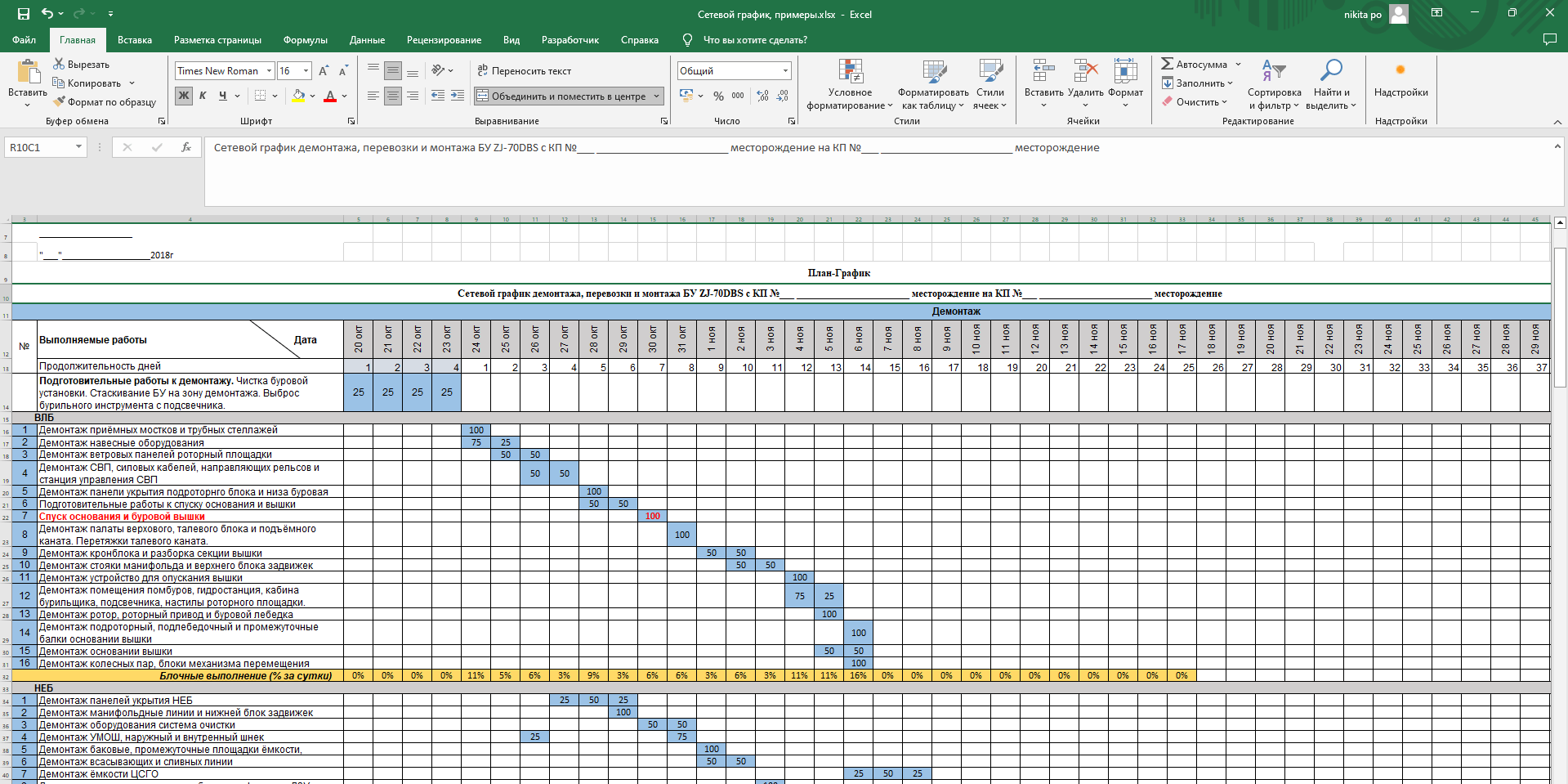Open Условное форматирование menu

850,83
